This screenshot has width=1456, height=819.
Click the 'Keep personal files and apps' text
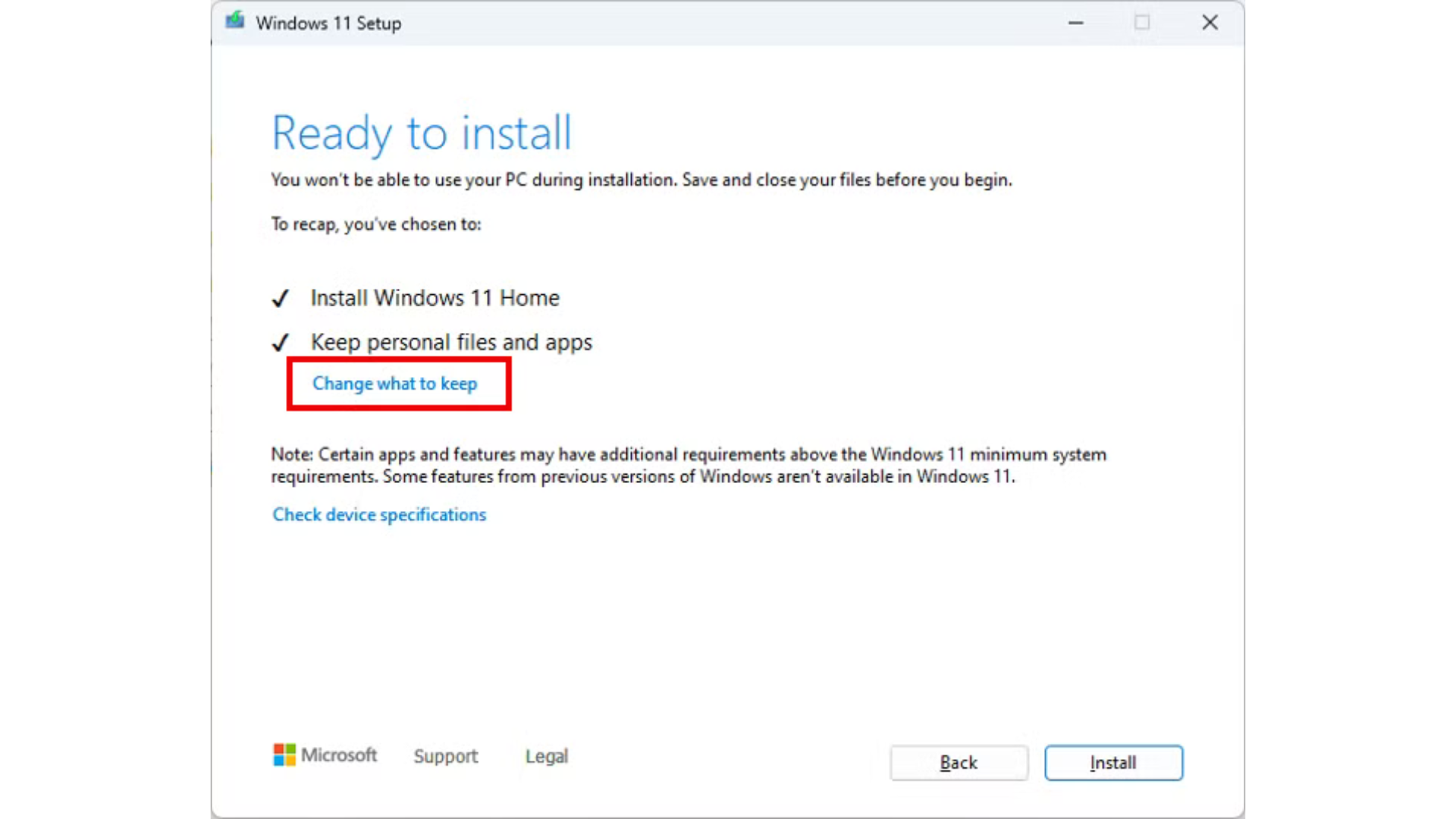(x=452, y=343)
